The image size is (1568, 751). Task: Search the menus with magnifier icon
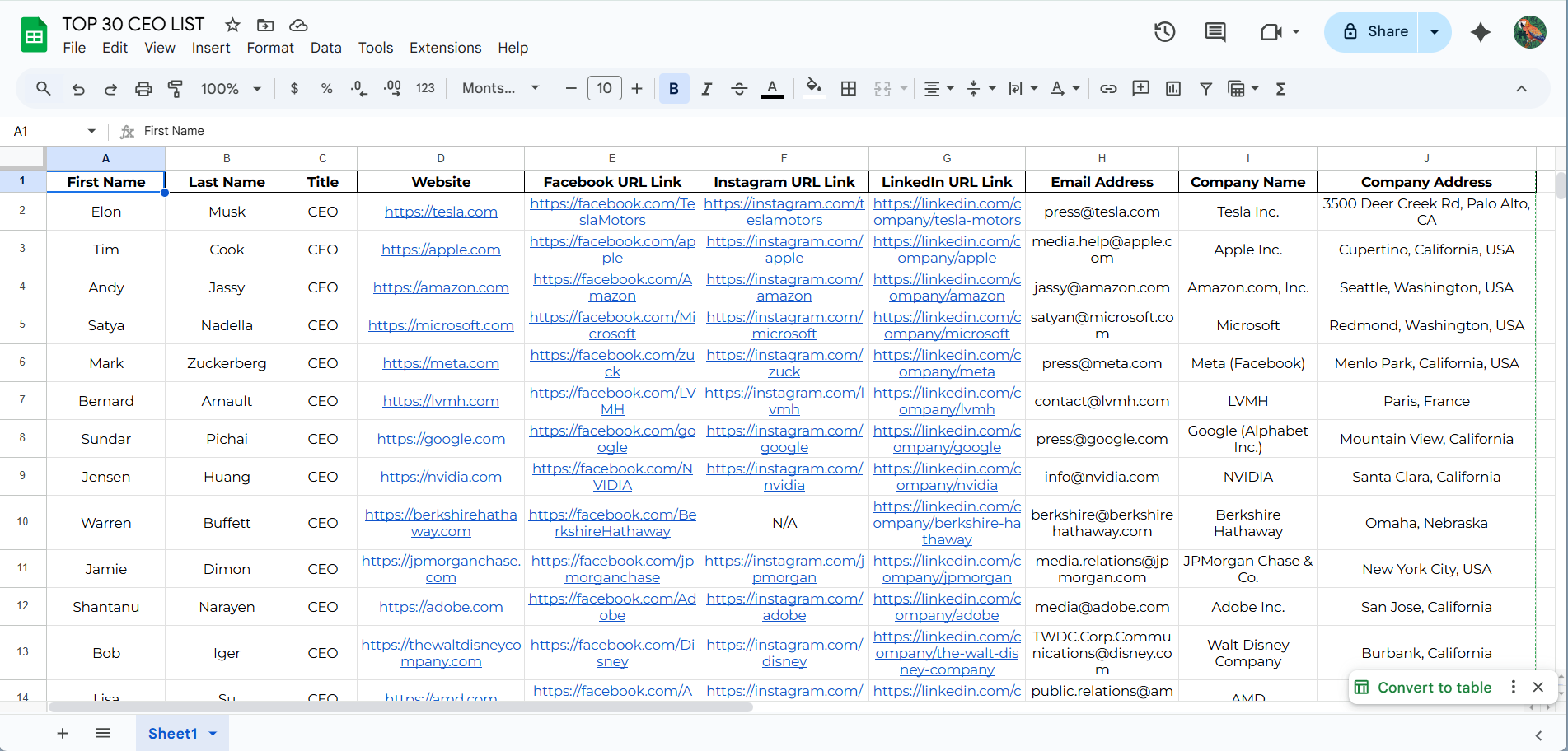(44, 88)
